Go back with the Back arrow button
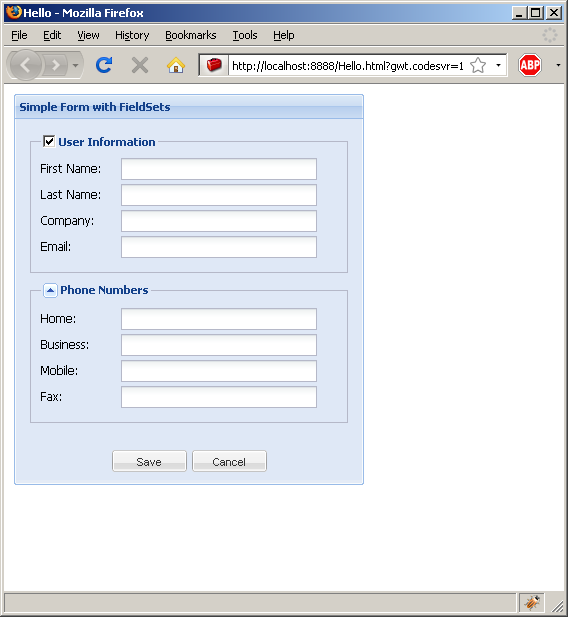 pyautogui.click(x=26, y=65)
